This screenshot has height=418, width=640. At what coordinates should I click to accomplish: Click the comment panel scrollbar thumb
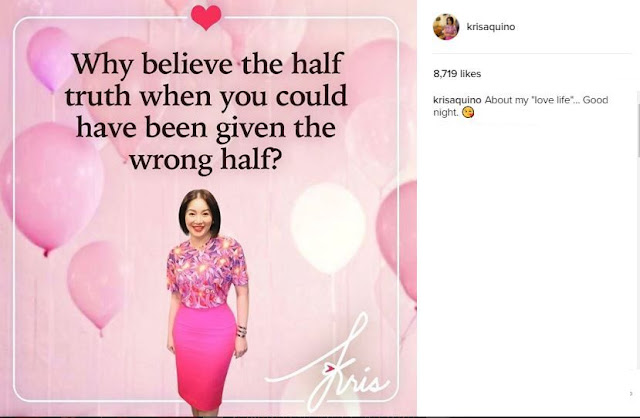click(x=638, y=124)
